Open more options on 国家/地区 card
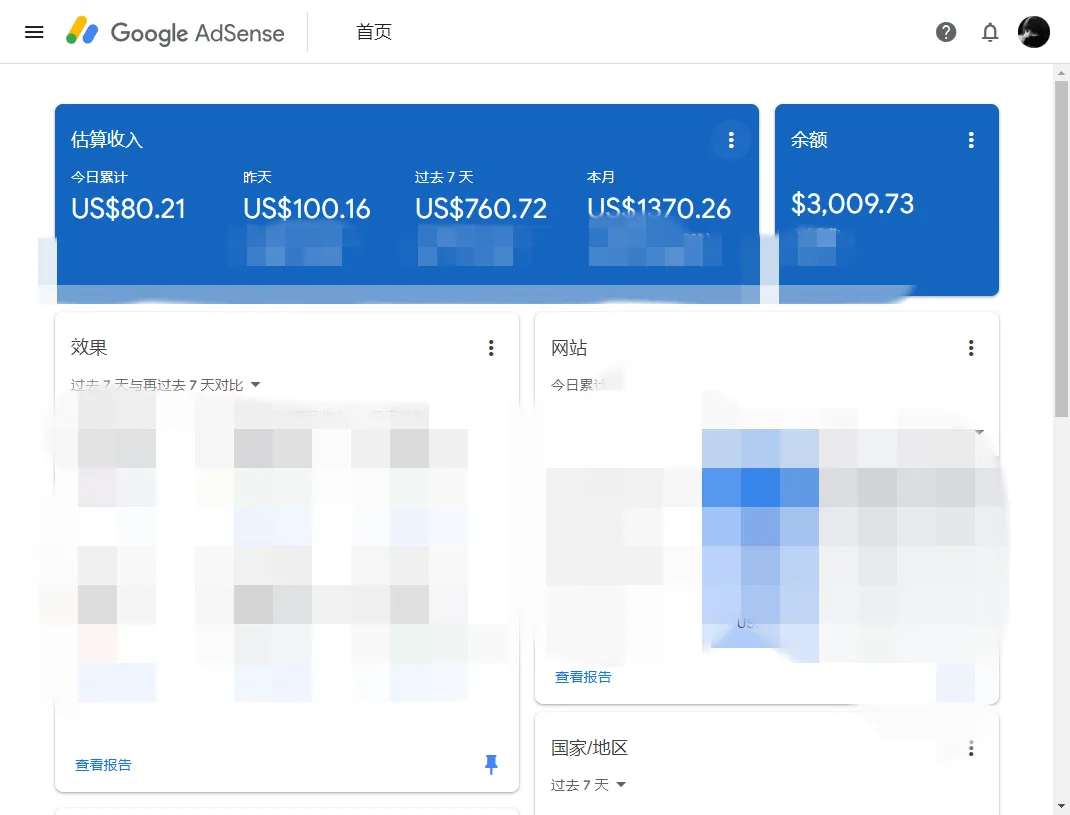1070x815 pixels. click(x=971, y=749)
